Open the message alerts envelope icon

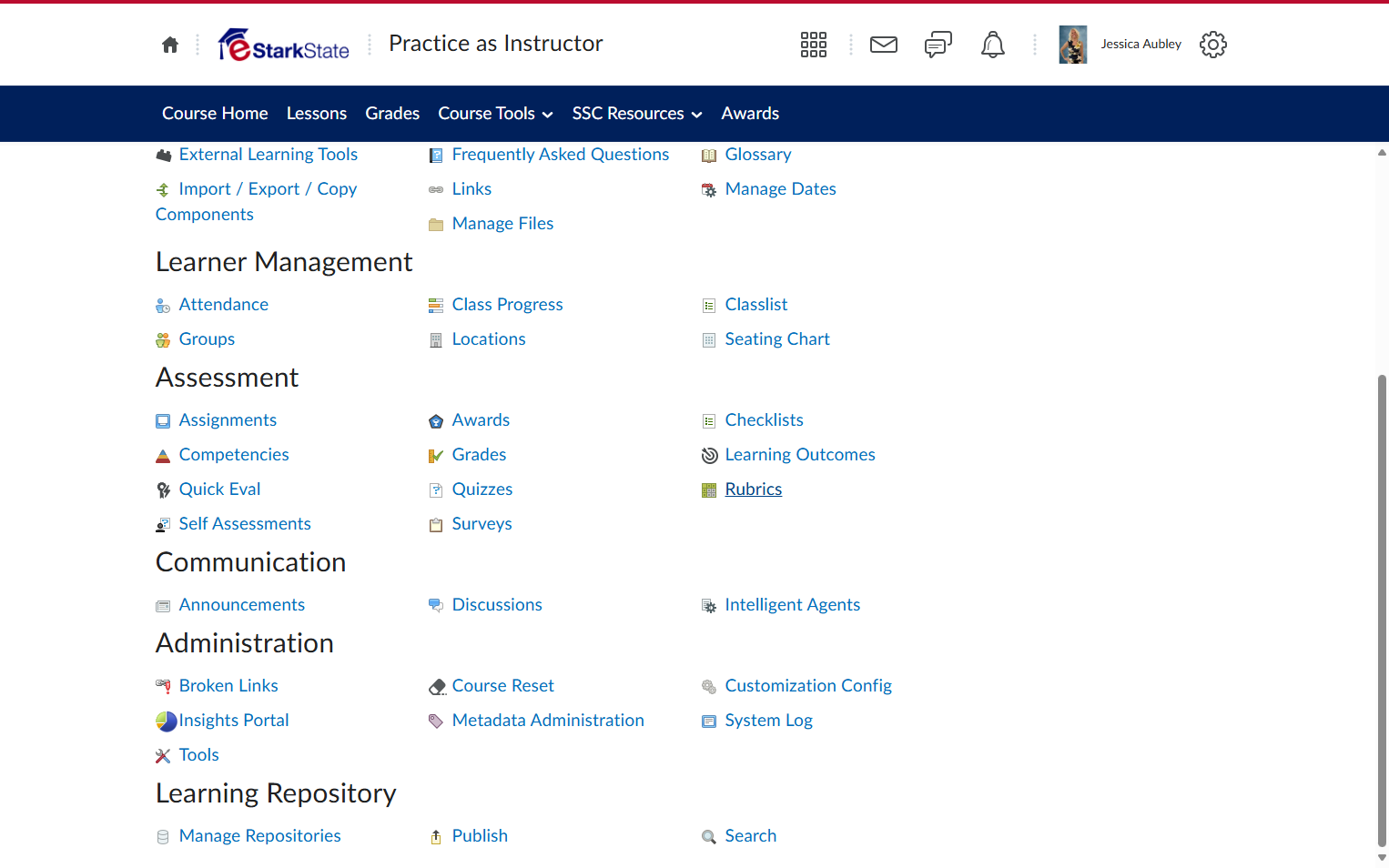coord(883,45)
